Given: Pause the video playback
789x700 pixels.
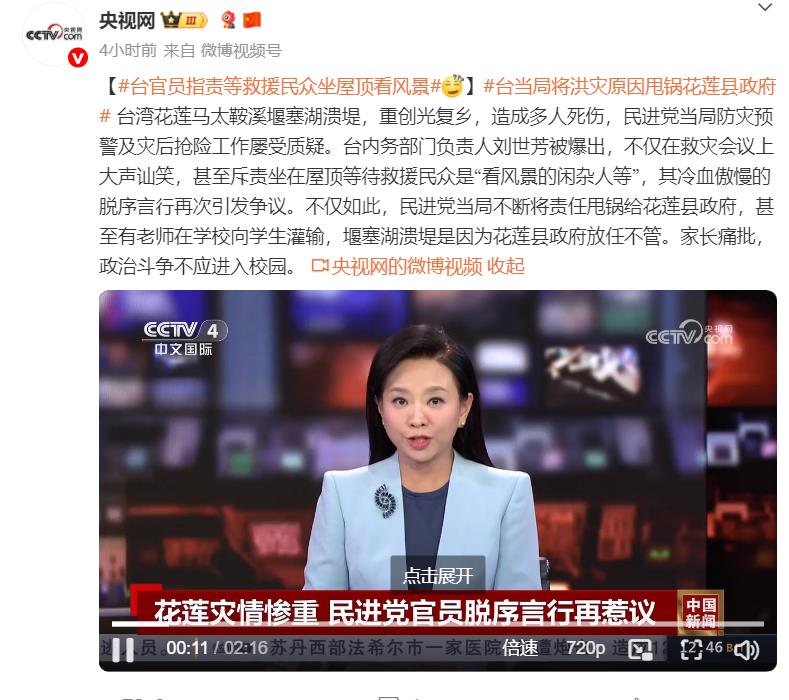Looking at the screenshot, I should (123, 650).
